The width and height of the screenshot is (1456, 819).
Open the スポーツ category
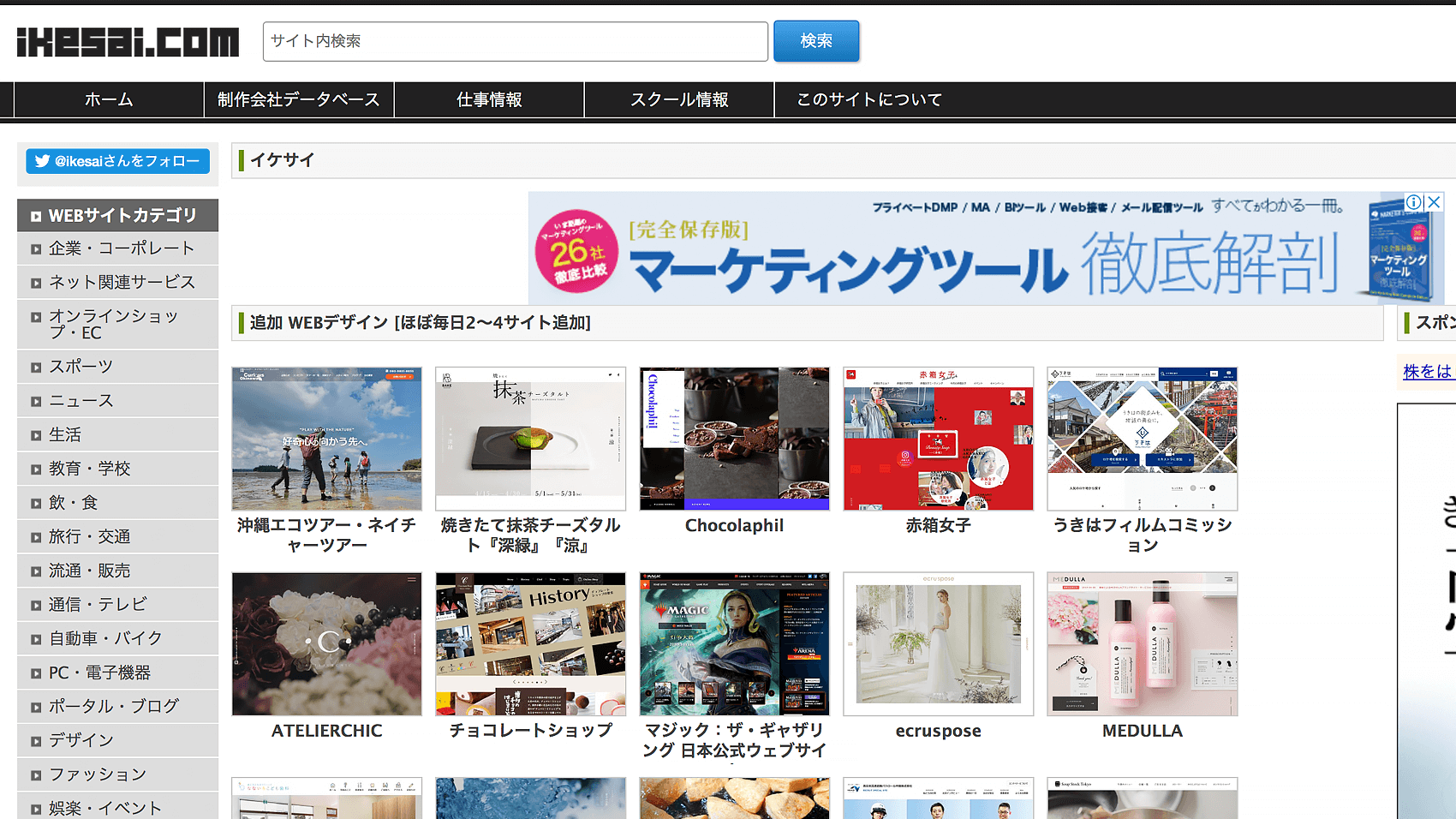pos(118,367)
